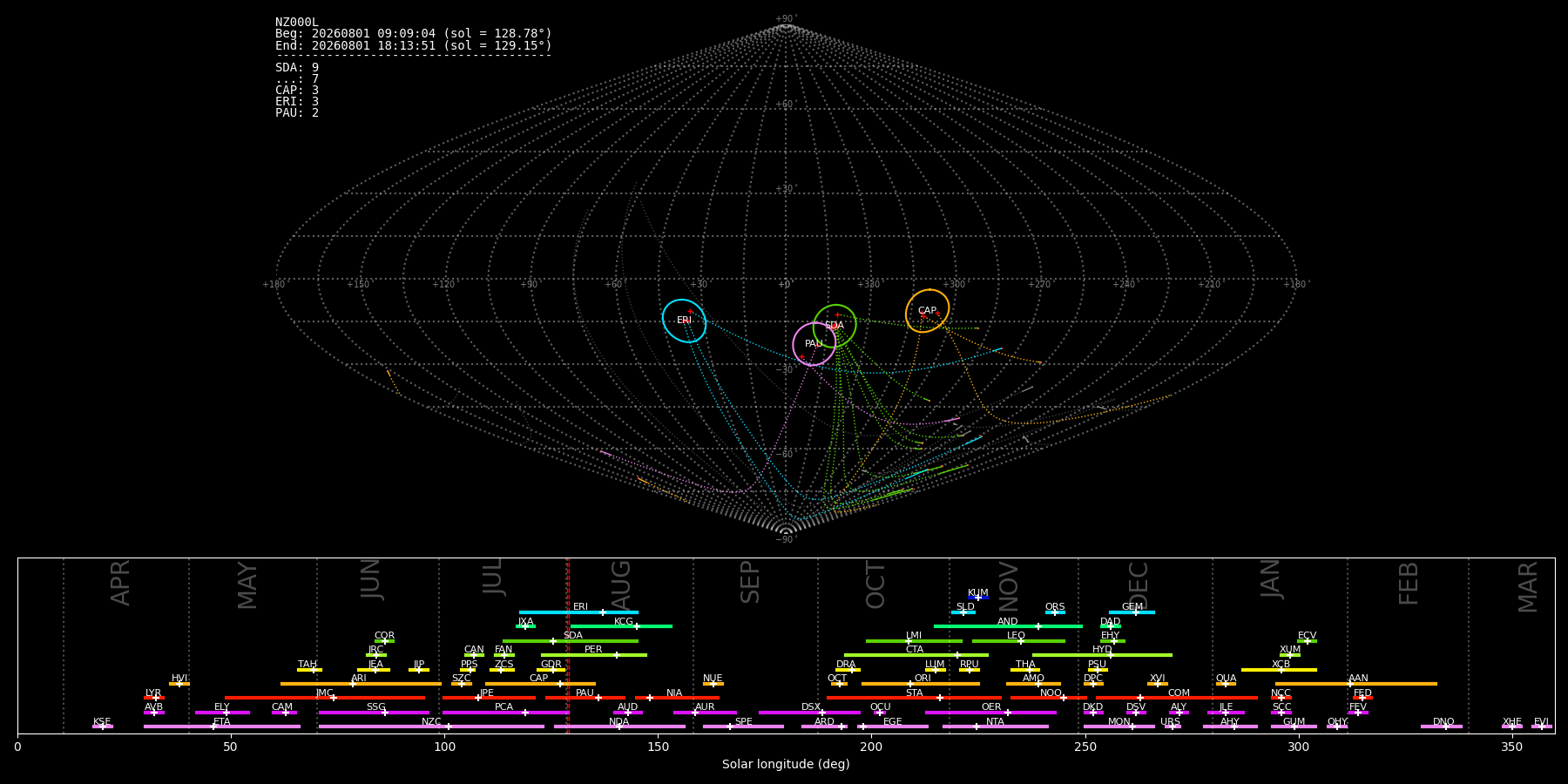Click the ORS shower label in timeline
The height and width of the screenshot is (784, 1568).
[1055, 607]
